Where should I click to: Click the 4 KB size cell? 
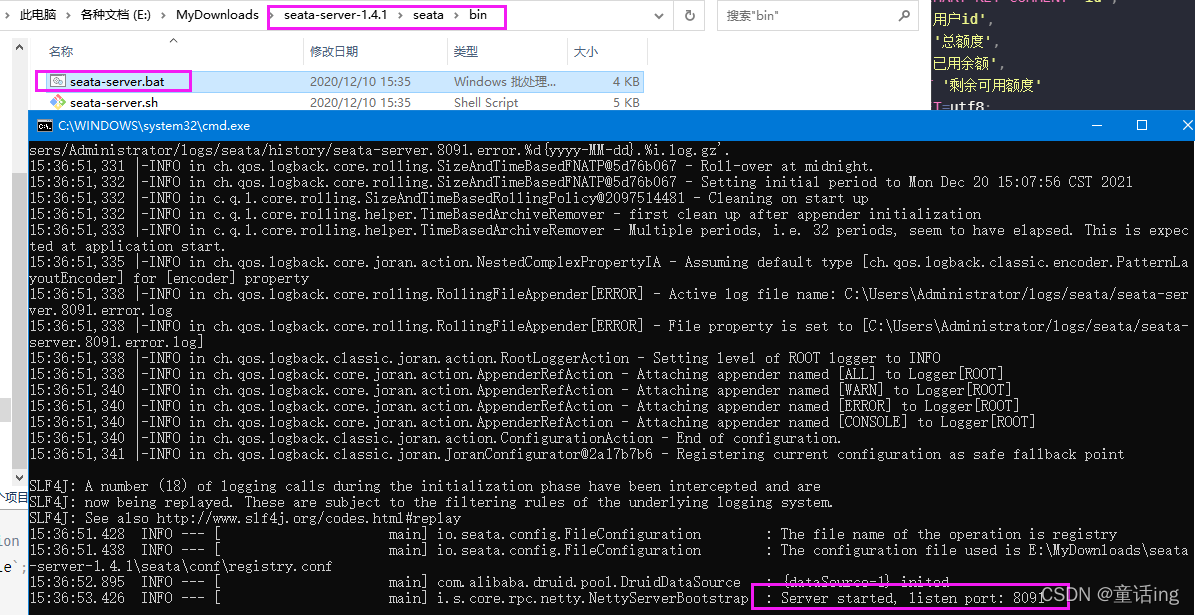pos(626,82)
